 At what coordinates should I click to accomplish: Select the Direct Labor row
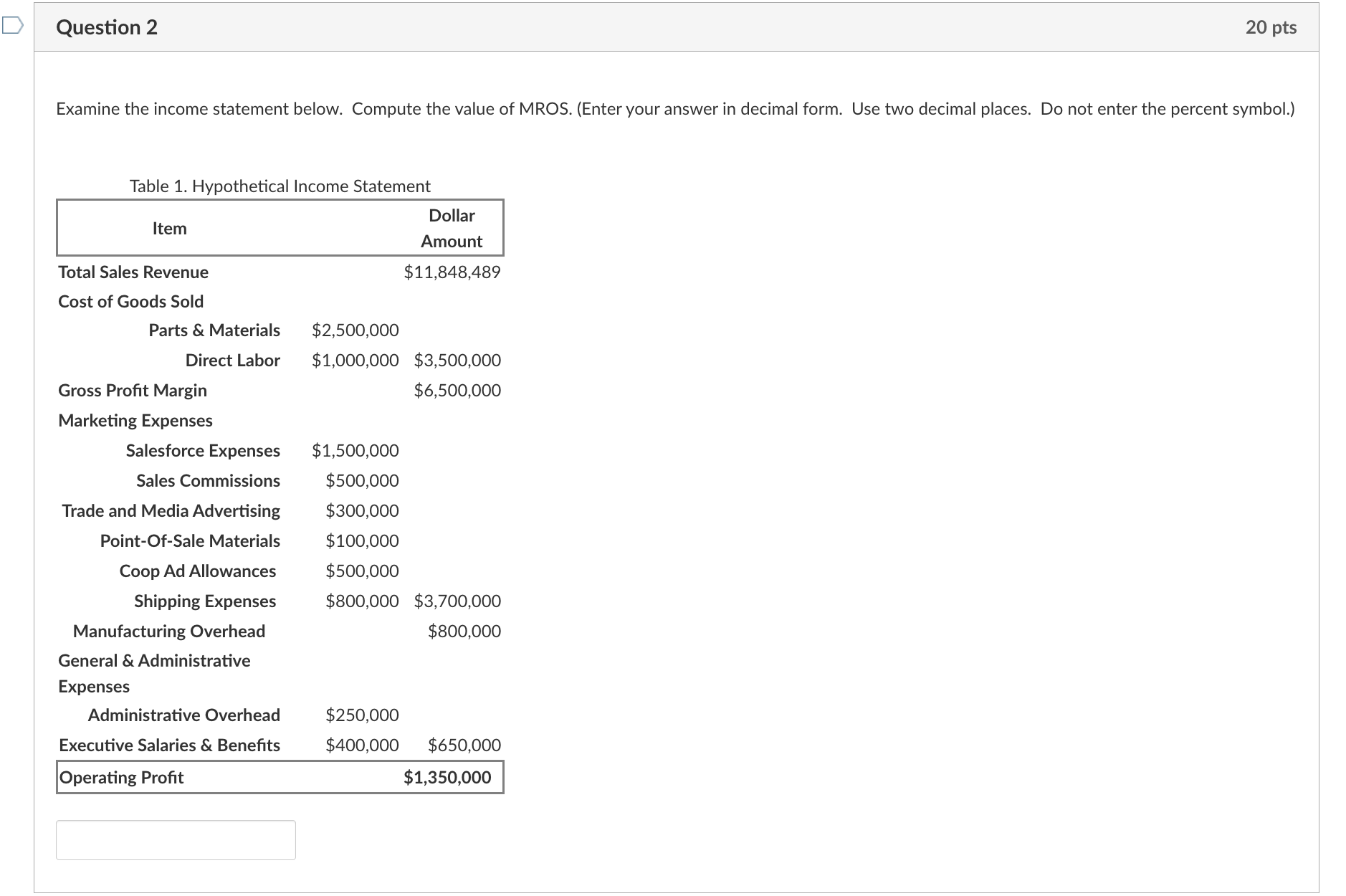(x=232, y=361)
